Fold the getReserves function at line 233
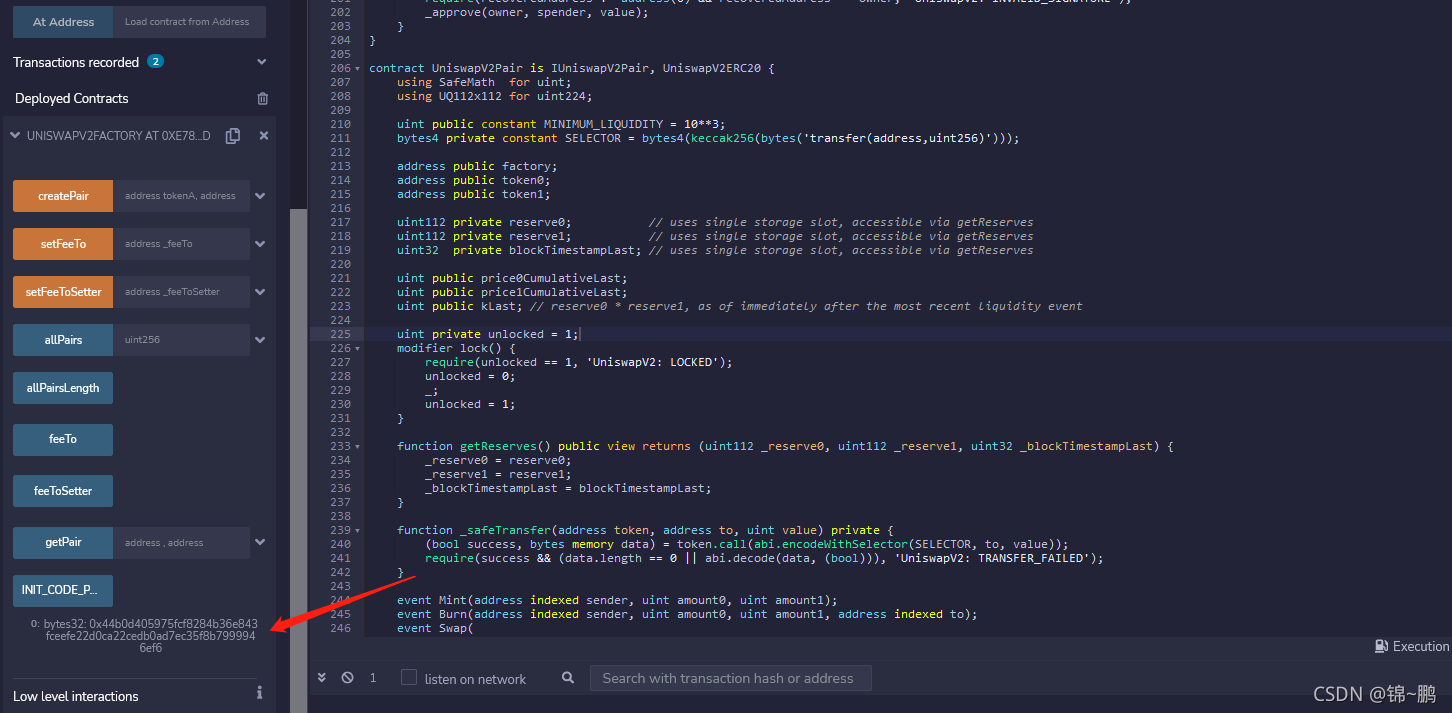 pos(358,446)
